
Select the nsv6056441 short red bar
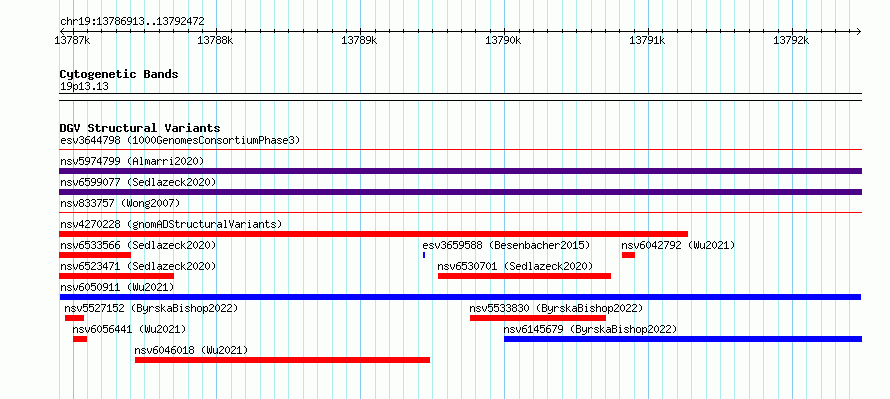[x=80, y=339]
